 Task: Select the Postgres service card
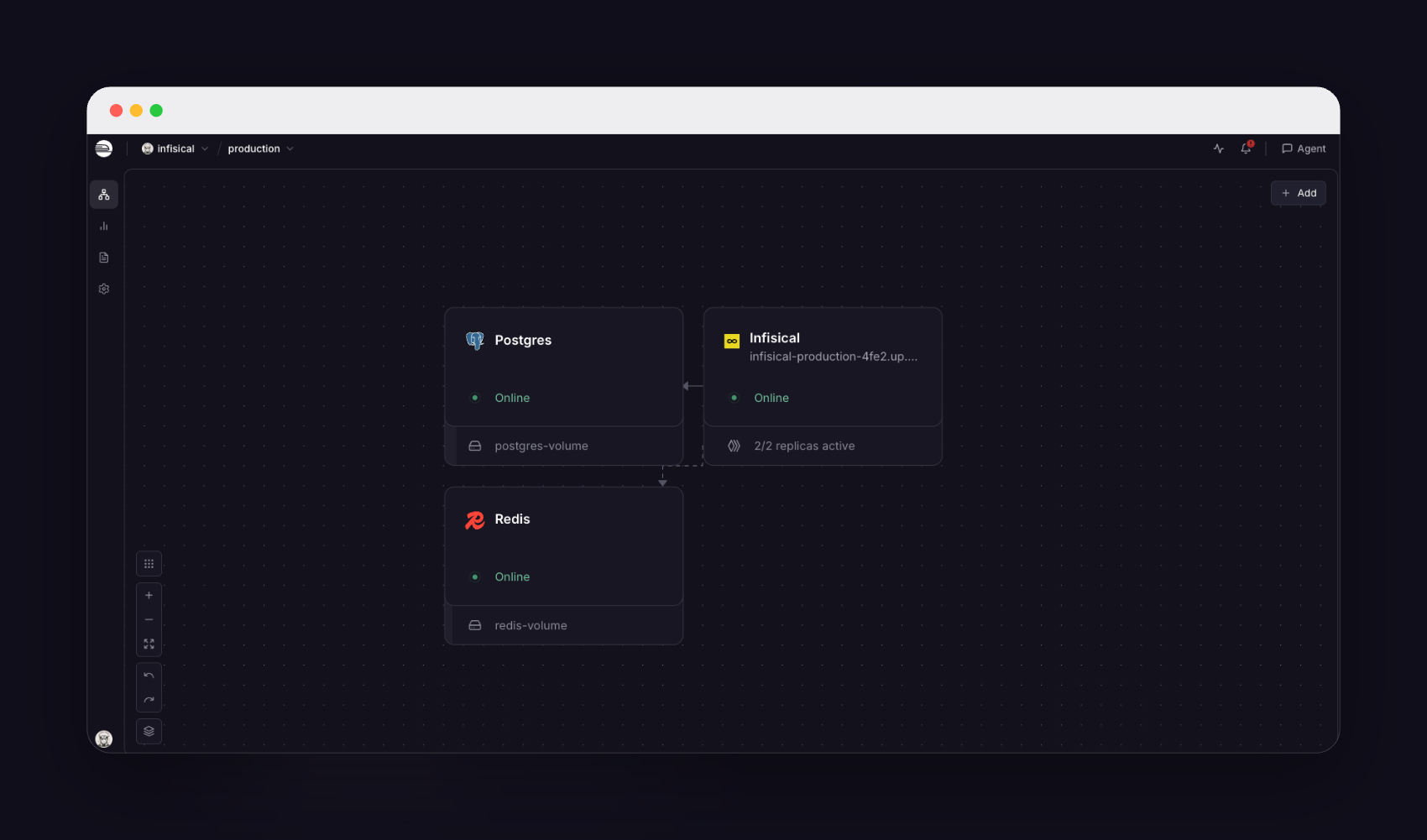tap(564, 367)
